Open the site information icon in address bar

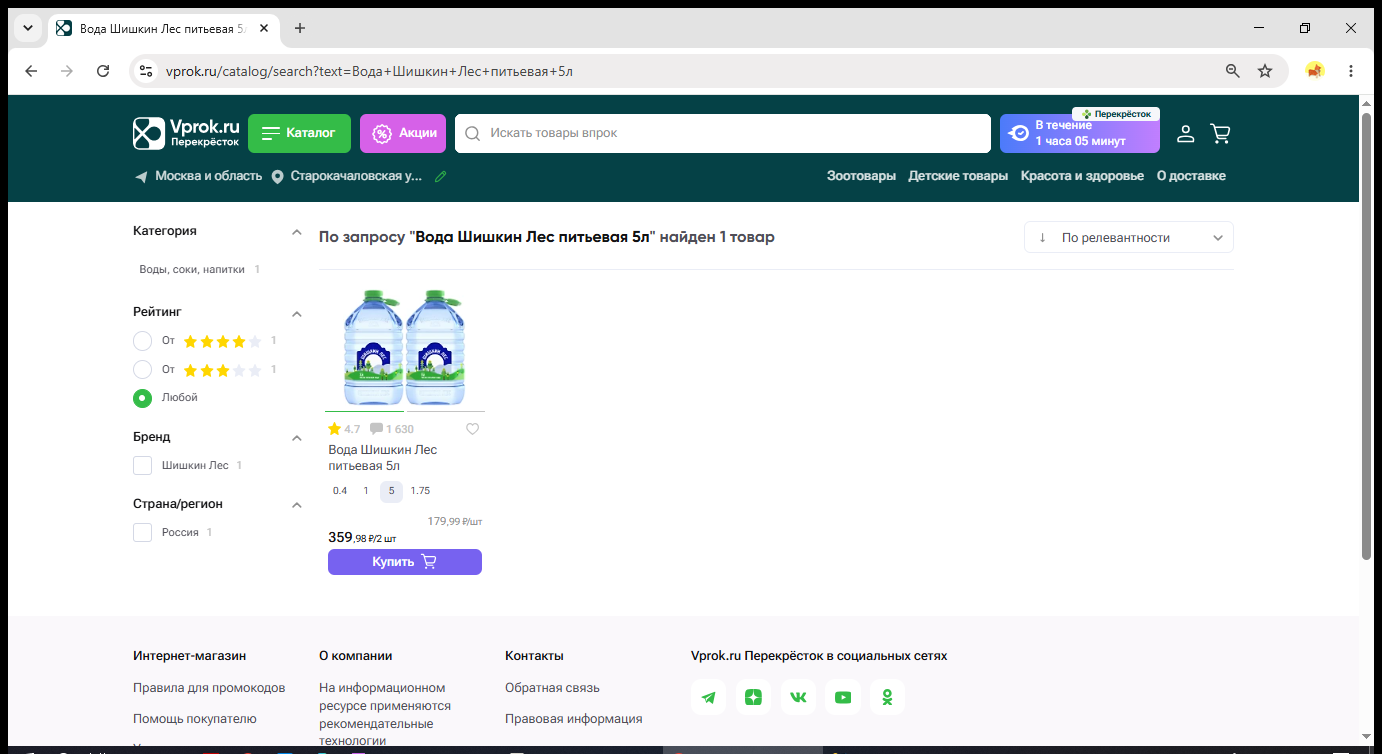[x=146, y=71]
